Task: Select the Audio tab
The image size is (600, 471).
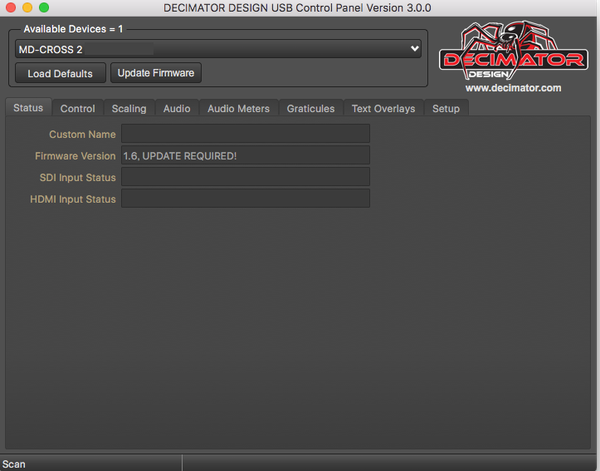Action: pyautogui.click(x=177, y=109)
